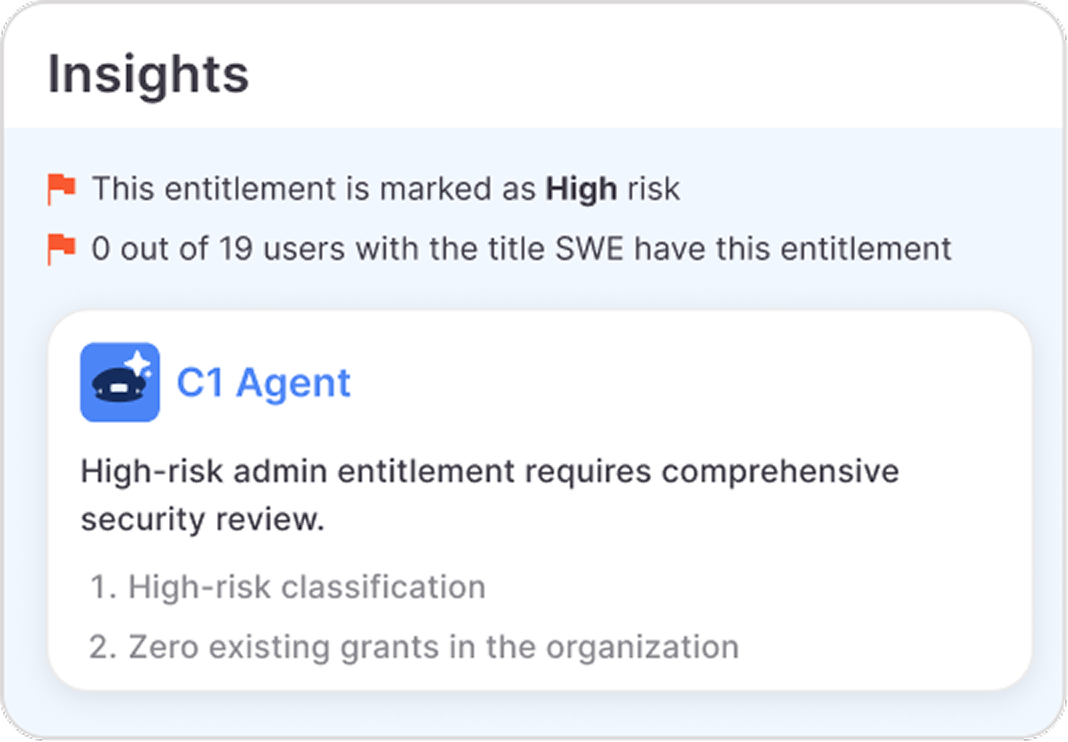Click the flag icon on the SWE users line
This screenshot has height=742, width=1068.
click(62, 247)
